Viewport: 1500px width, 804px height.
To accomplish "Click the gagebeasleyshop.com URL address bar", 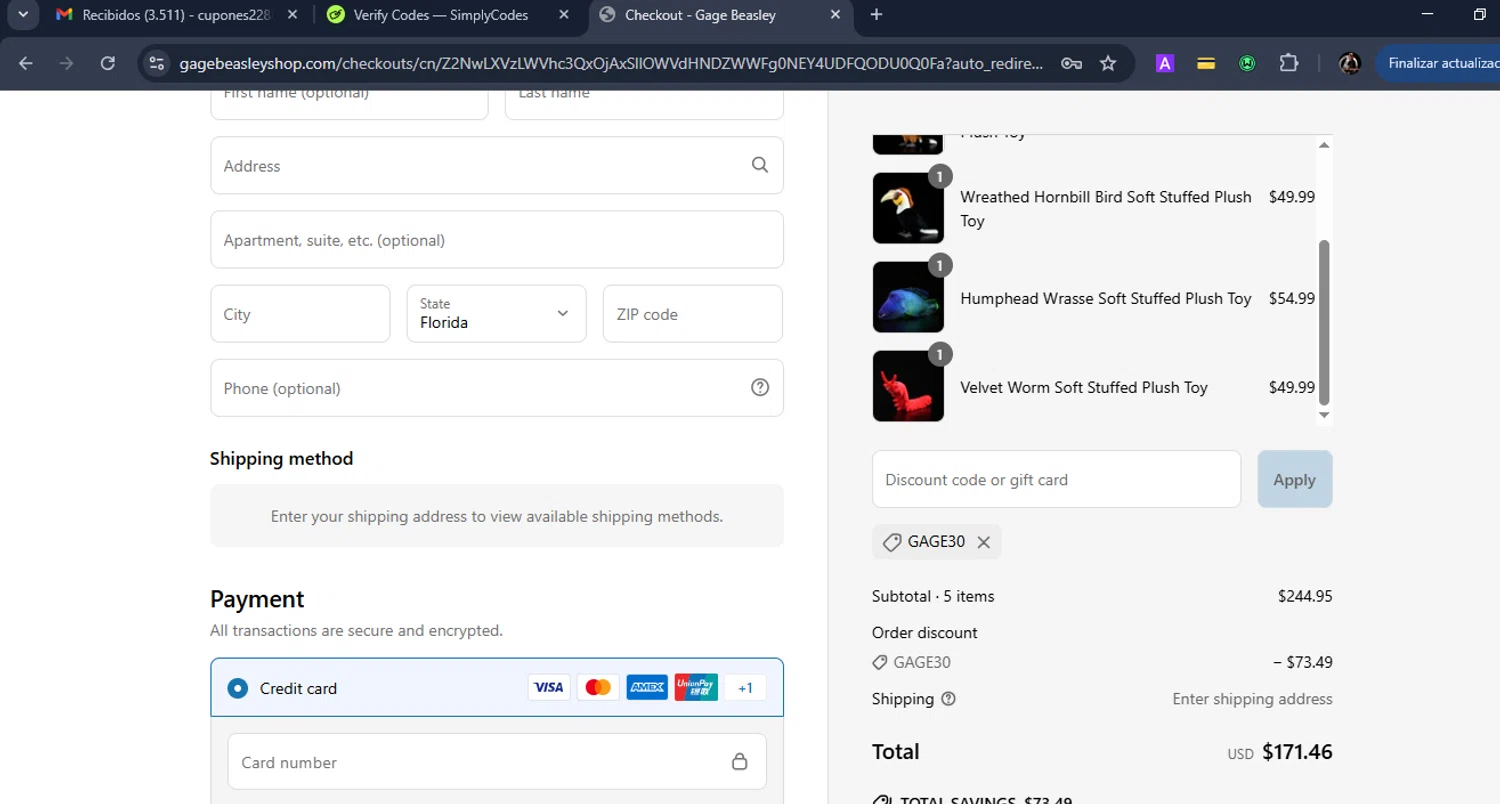I will [610, 63].
